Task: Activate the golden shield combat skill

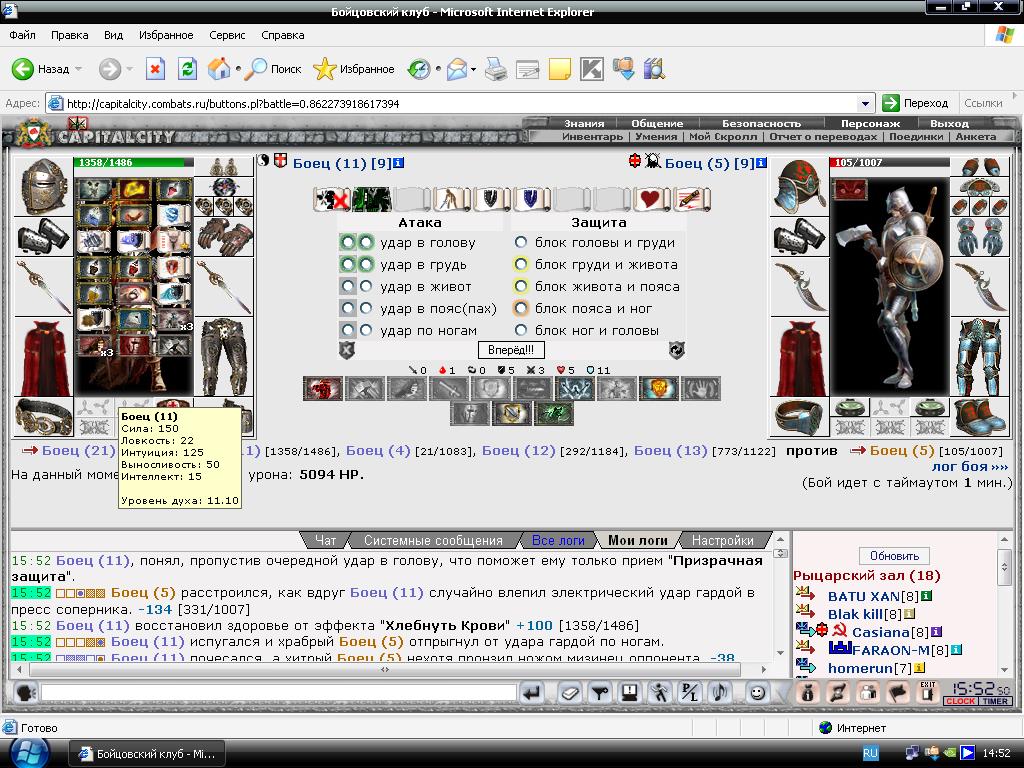Action: pos(657,389)
